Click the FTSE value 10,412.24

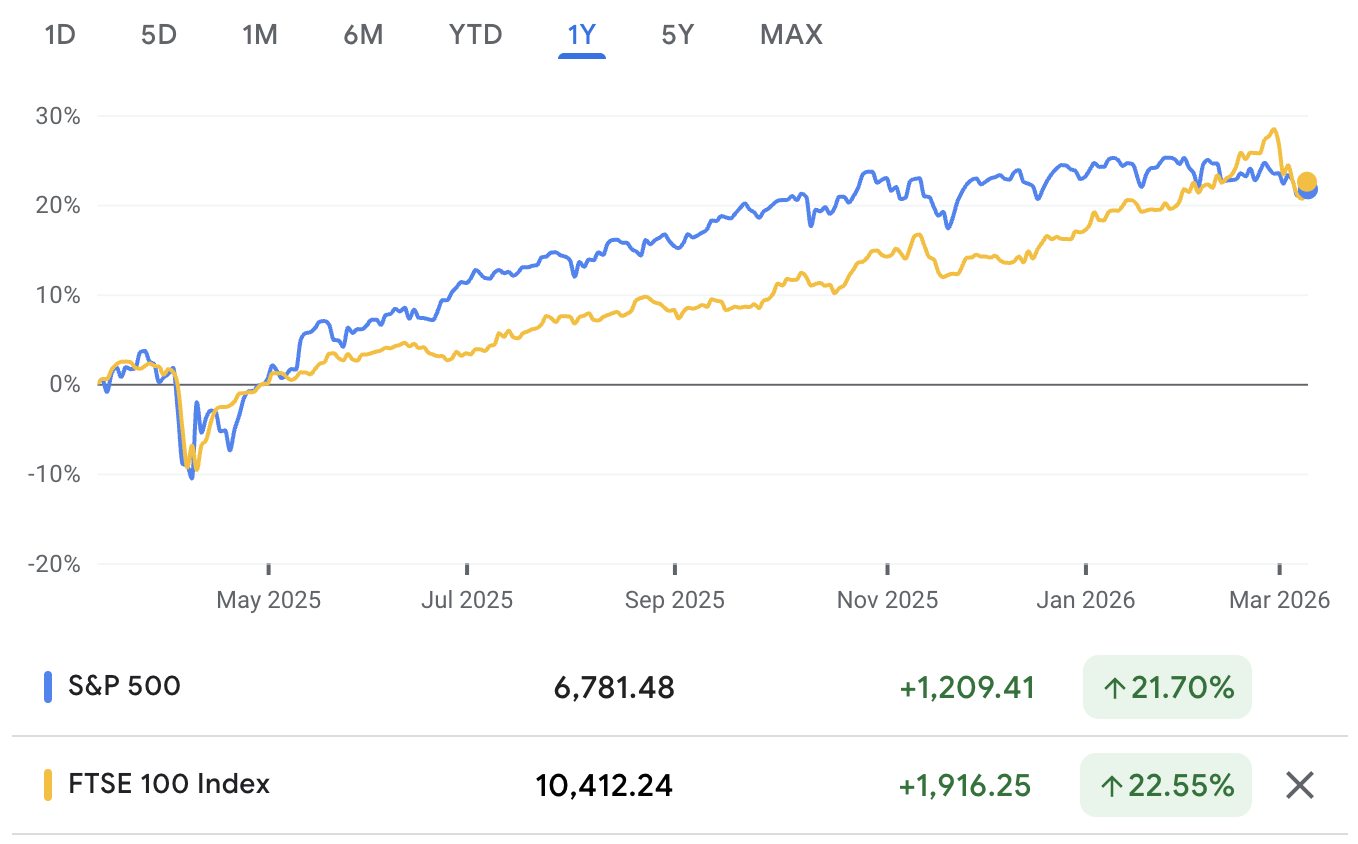(604, 785)
